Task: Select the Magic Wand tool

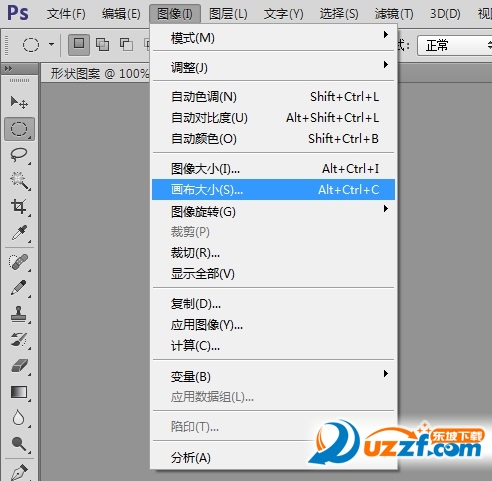Action: tap(19, 181)
